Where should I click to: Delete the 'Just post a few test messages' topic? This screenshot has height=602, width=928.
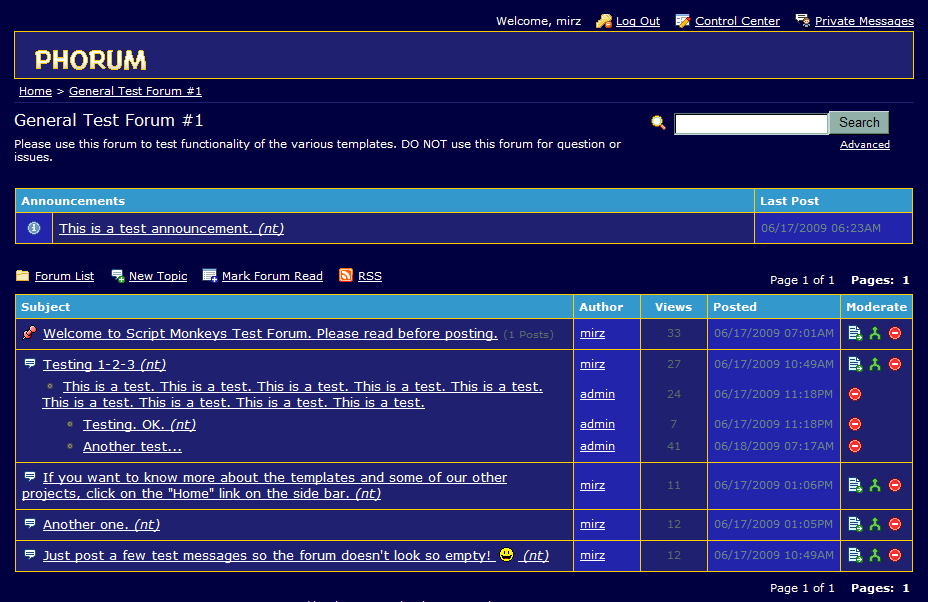point(895,555)
